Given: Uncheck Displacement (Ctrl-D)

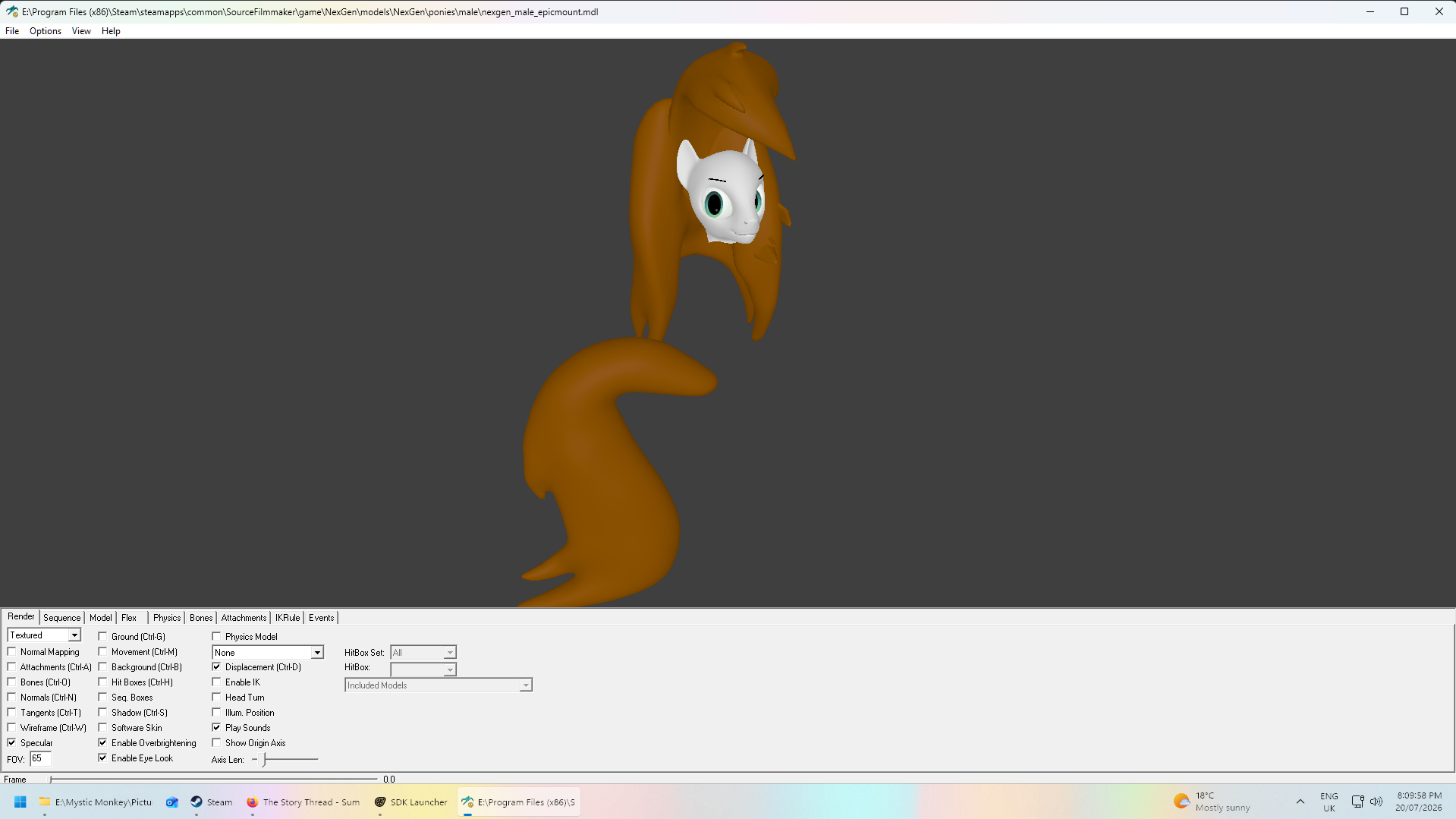Looking at the screenshot, I should pos(217,667).
